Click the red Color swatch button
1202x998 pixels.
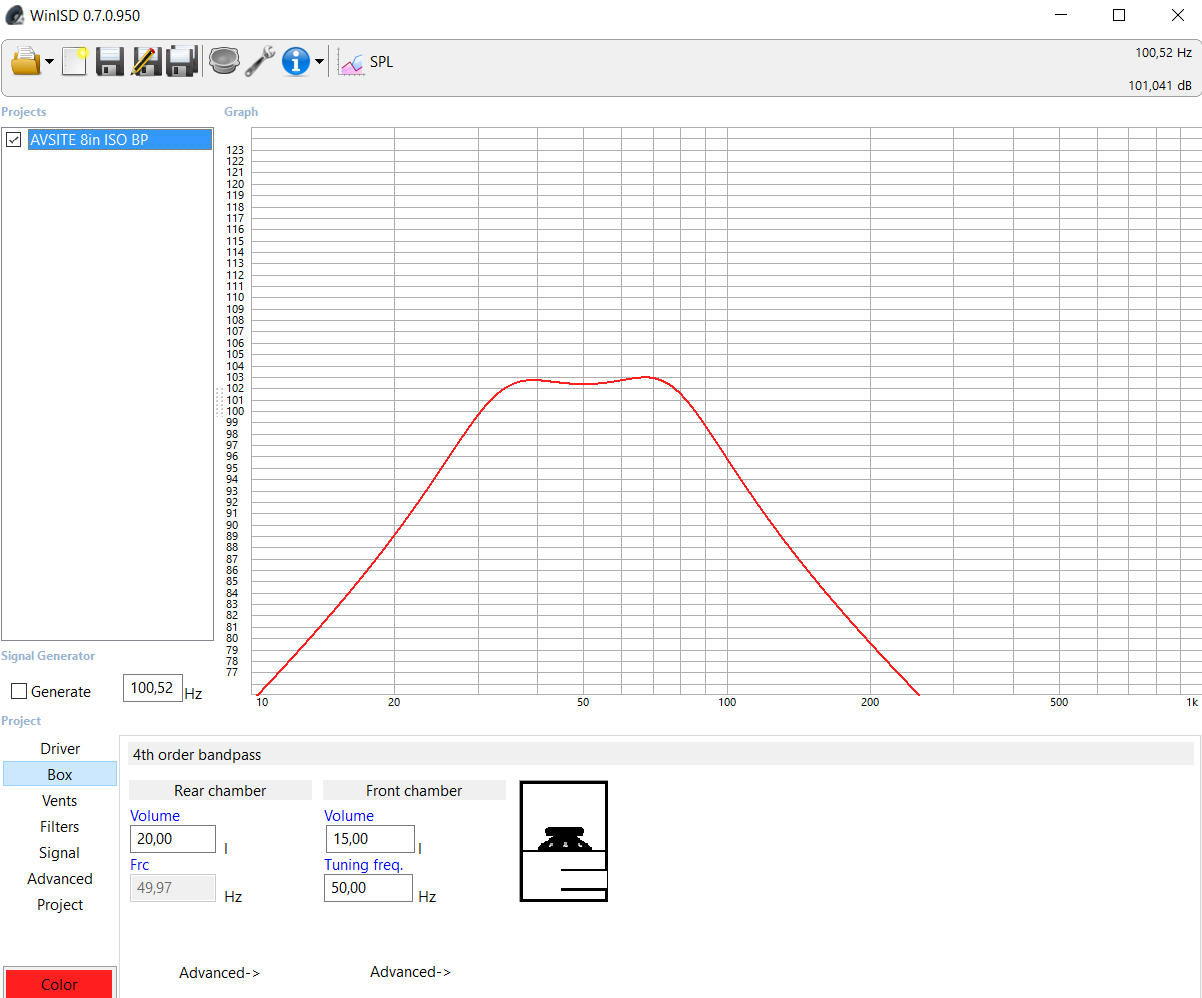pyautogui.click(x=59, y=984)
